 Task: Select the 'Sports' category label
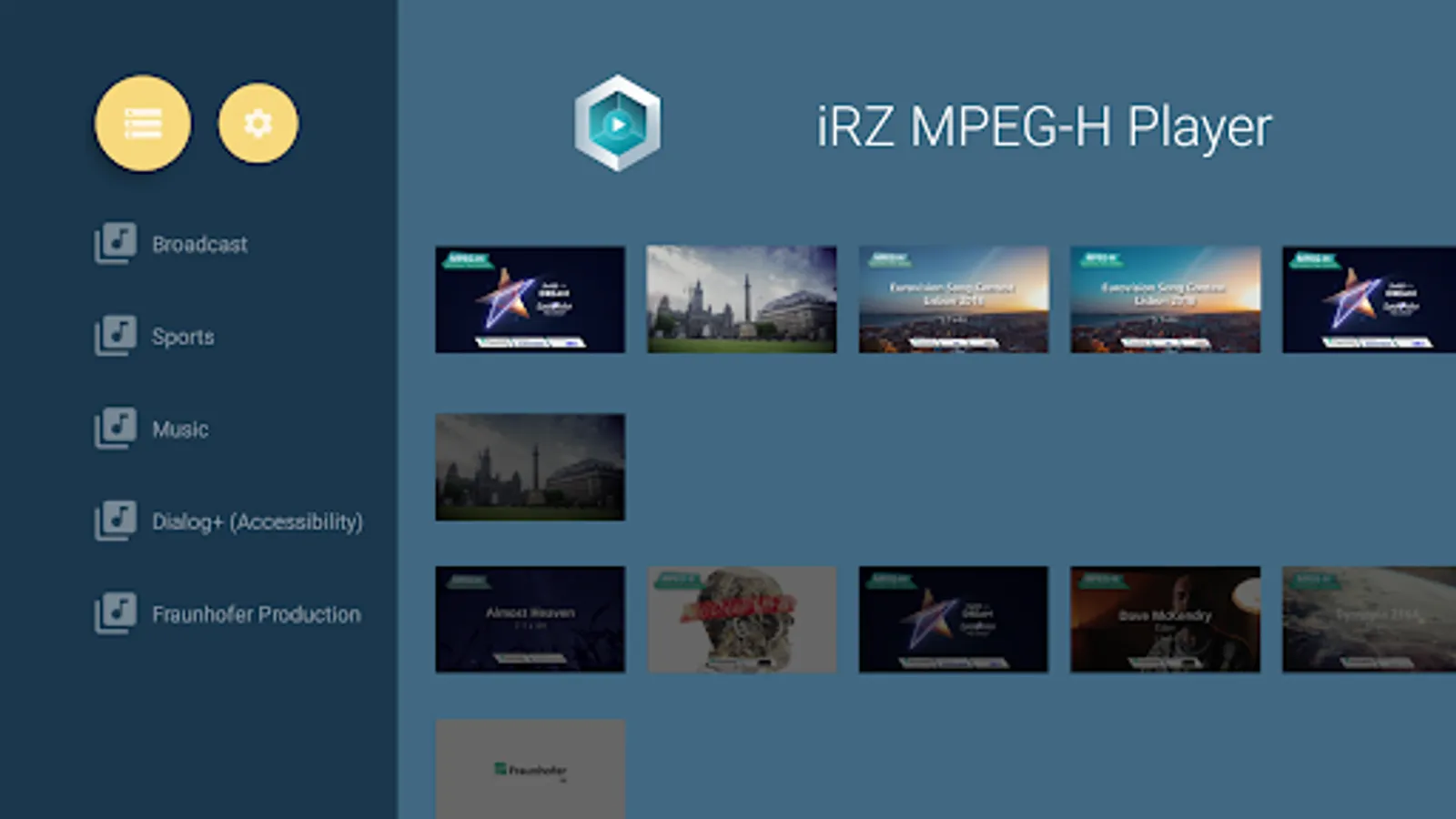click(183, 337)
